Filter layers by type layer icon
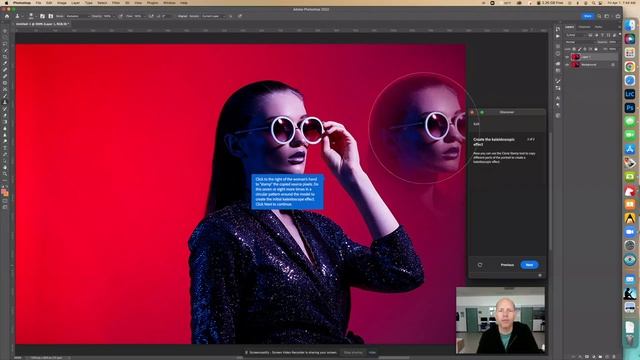Viewport: 640px width, 360px height. 602,35
